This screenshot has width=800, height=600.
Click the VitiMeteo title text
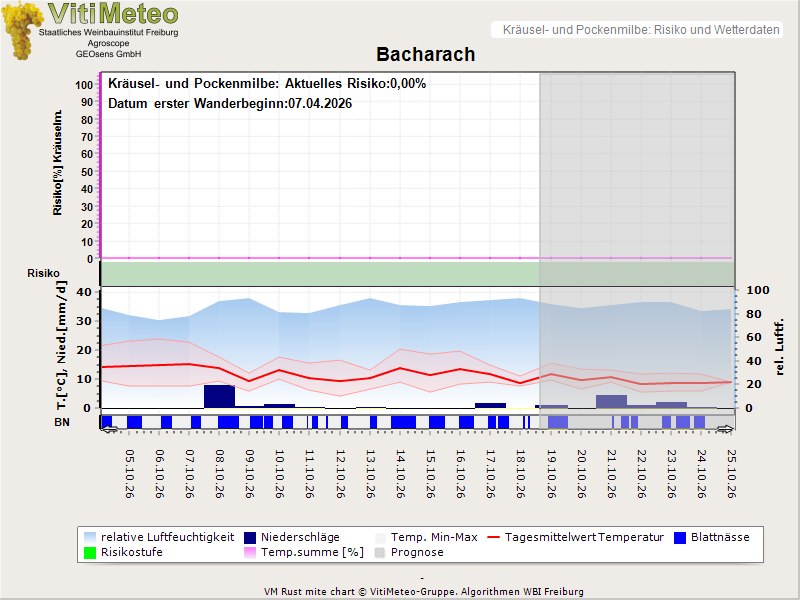[x=113, y=14]
